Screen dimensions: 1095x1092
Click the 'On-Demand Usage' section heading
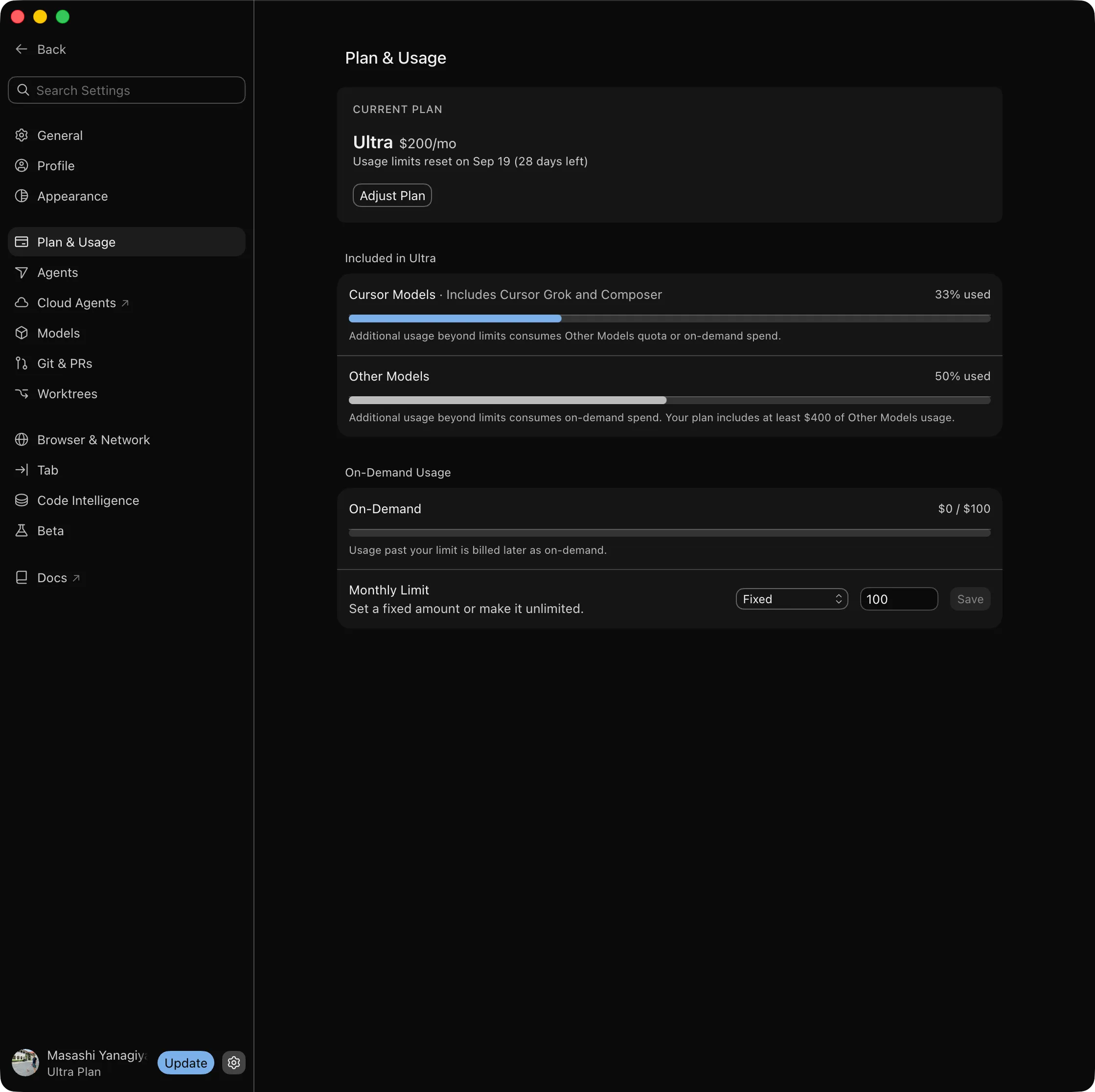(x=398, y=473)
